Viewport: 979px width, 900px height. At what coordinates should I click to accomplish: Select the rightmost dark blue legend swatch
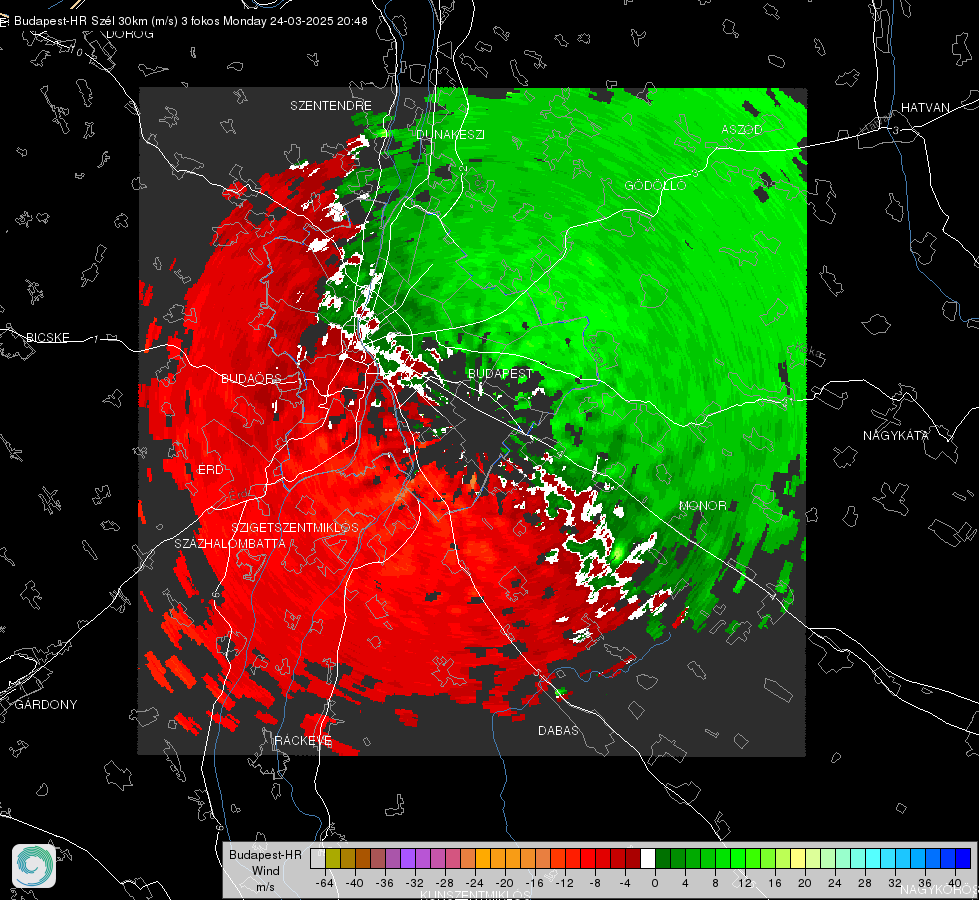pyautogui.click(x=963, y=858)
